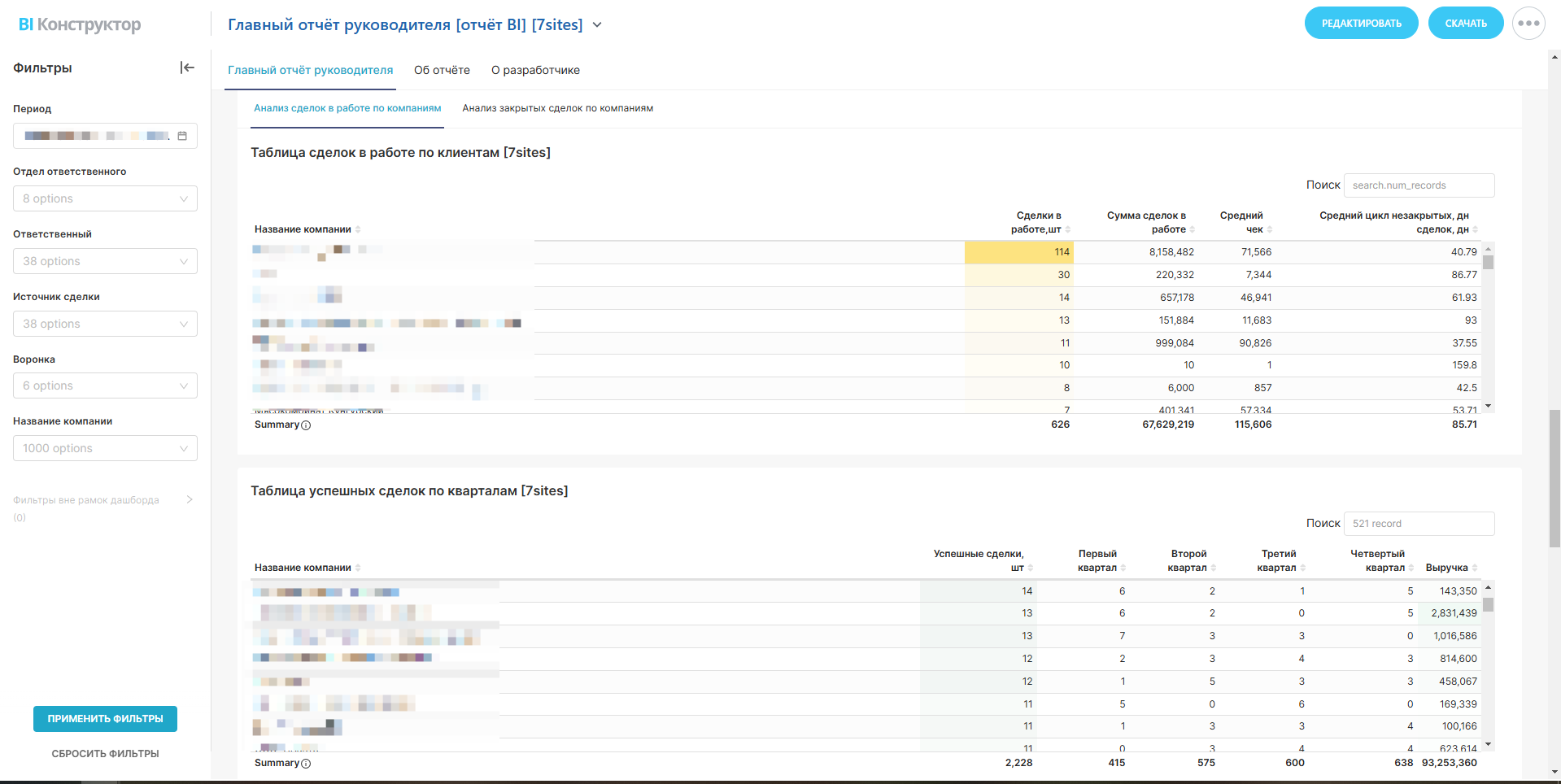Open Анализ закрытых сделок по компаниям tab
1561x784 pixels.
point(557,108)
